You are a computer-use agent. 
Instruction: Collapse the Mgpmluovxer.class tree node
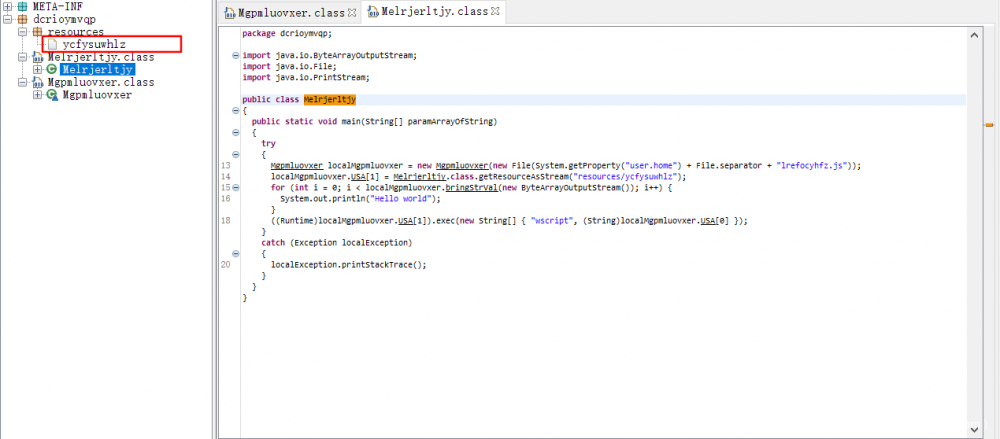pyautogui.click(x=23, y=82)
